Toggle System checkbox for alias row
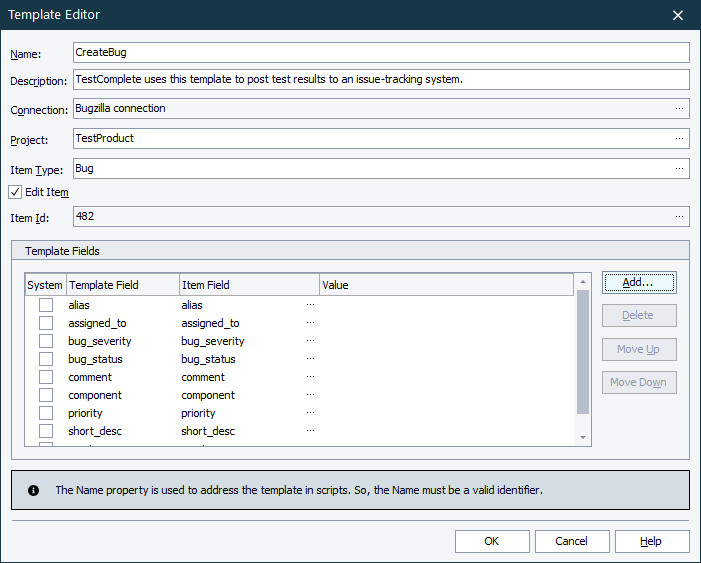The image size is (701, 563). (x=46, y=305)
